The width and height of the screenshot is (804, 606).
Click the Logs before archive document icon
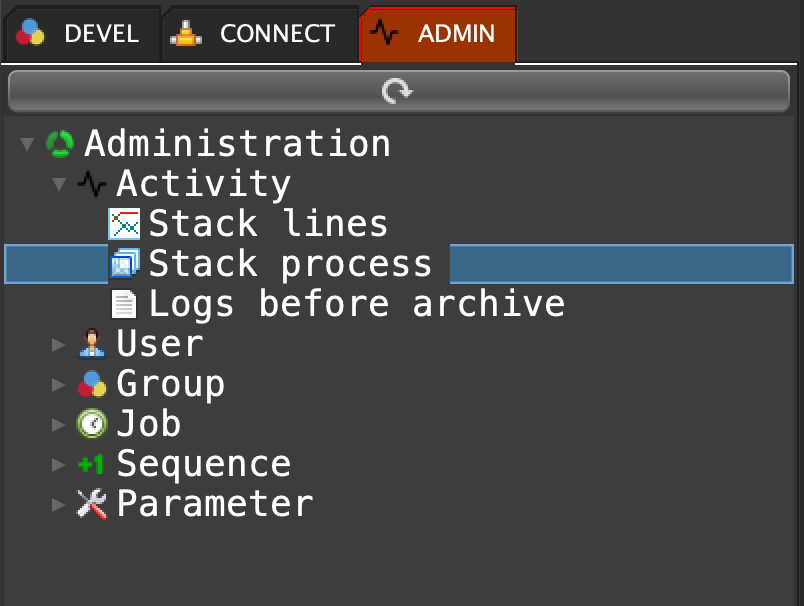point(124,304)
